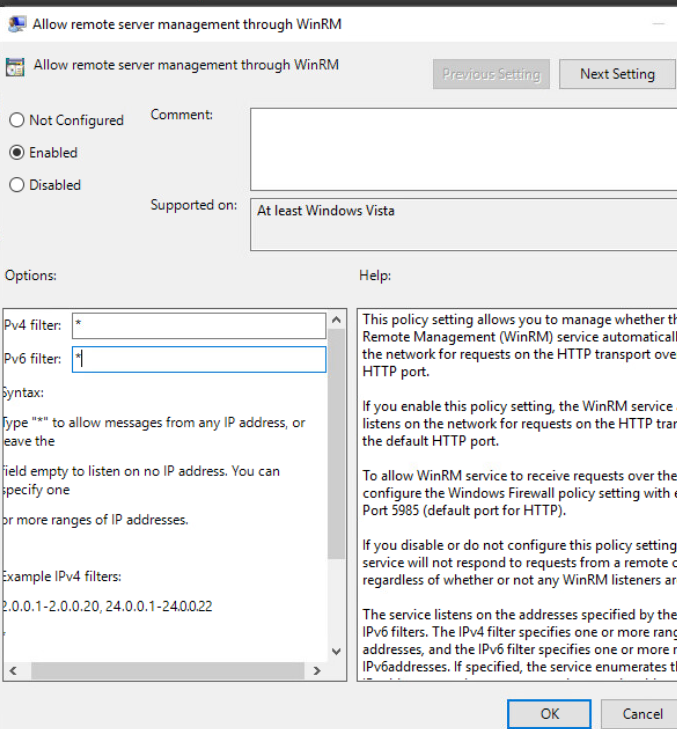This screenshot has width=677, height=729.
Task: Select the Disabled radio button
Action: coord(17,185)
